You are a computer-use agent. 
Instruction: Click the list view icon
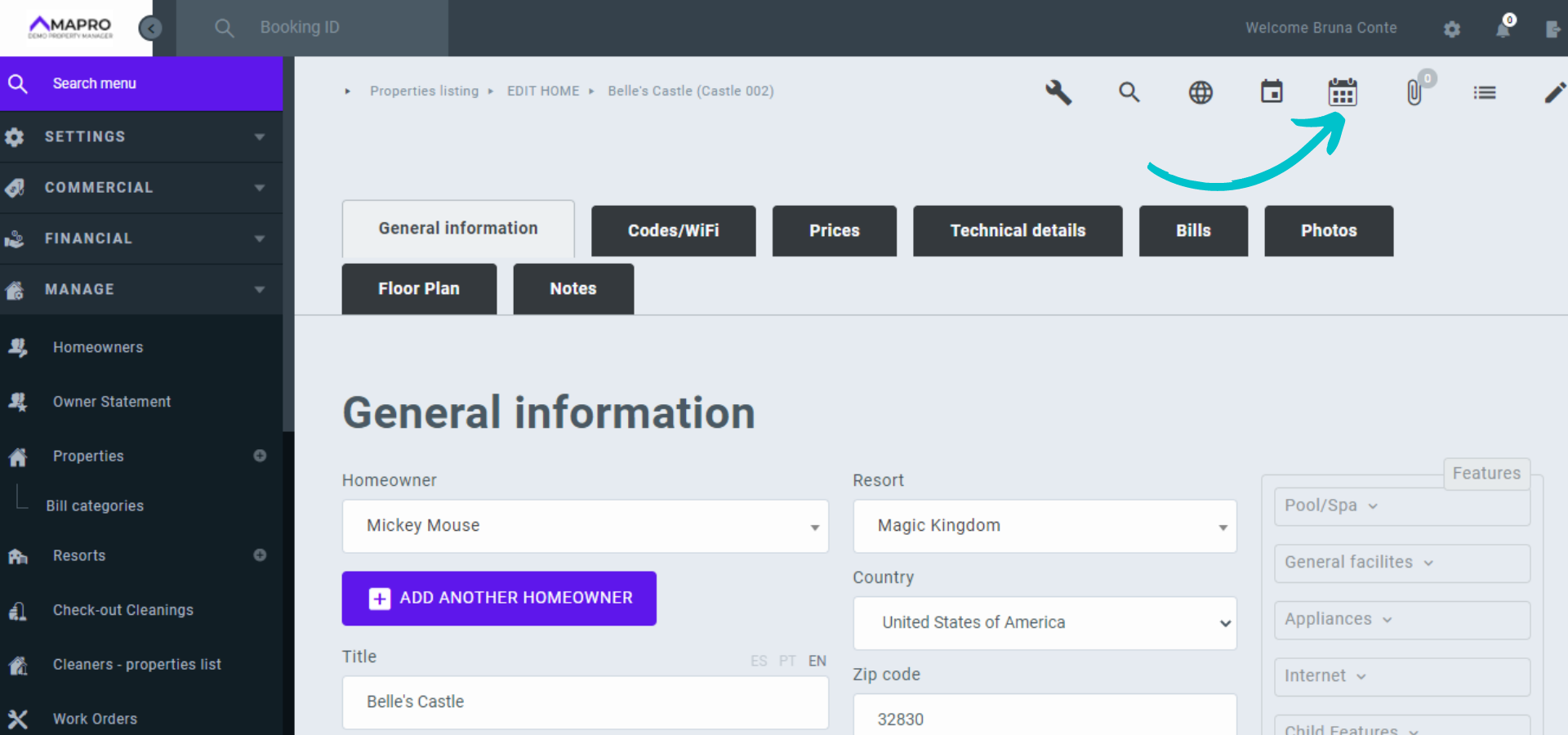[x=1484, y=92]
